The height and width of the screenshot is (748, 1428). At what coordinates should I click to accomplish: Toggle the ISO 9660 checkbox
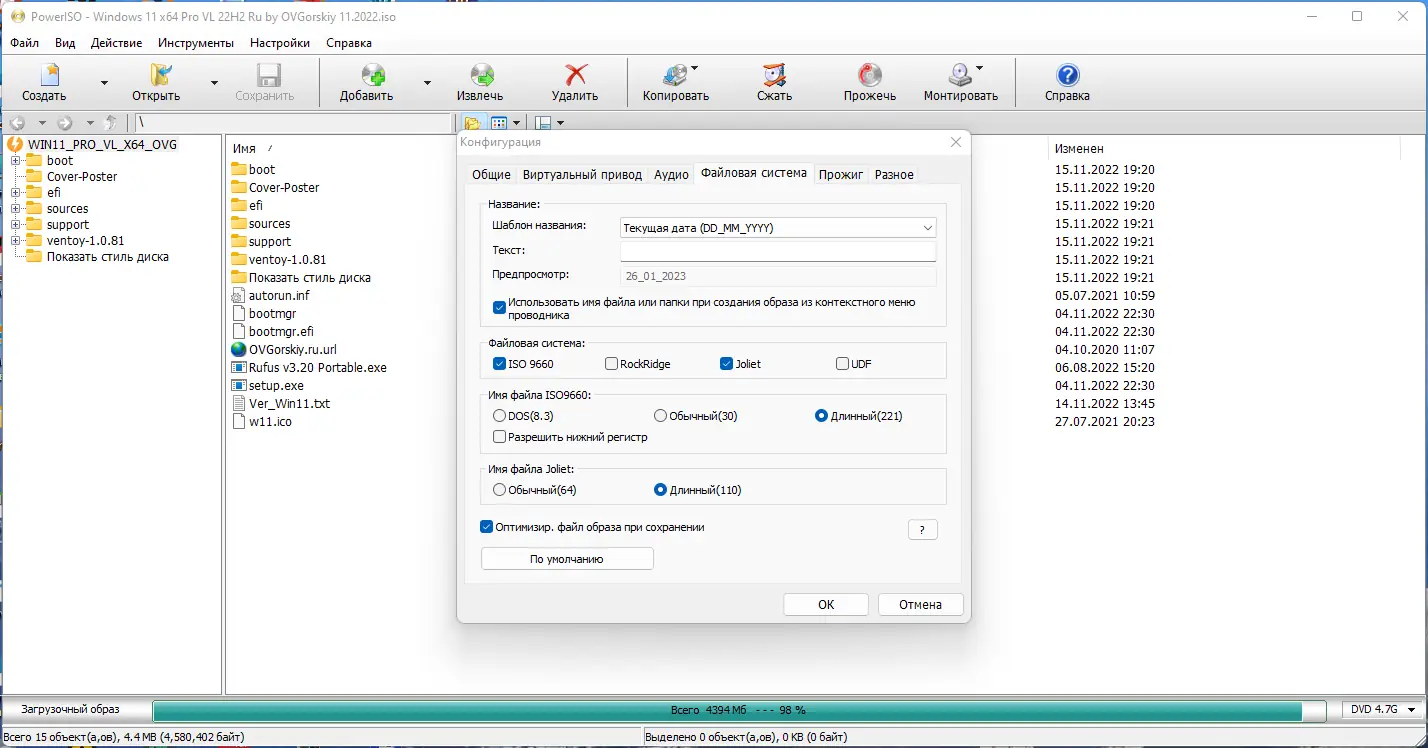[499, 364]
